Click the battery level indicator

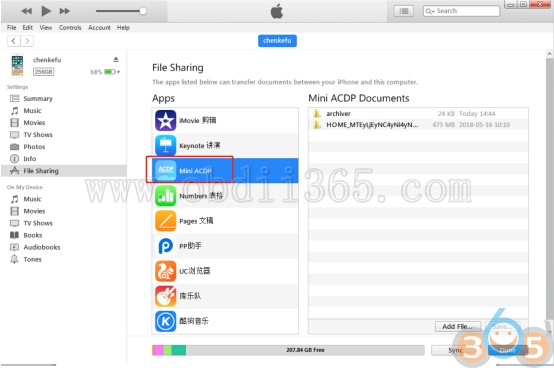point(110,72)
